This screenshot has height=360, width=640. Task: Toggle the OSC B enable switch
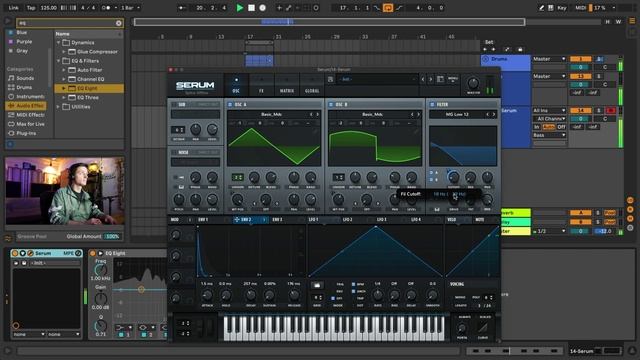(331, 105)
